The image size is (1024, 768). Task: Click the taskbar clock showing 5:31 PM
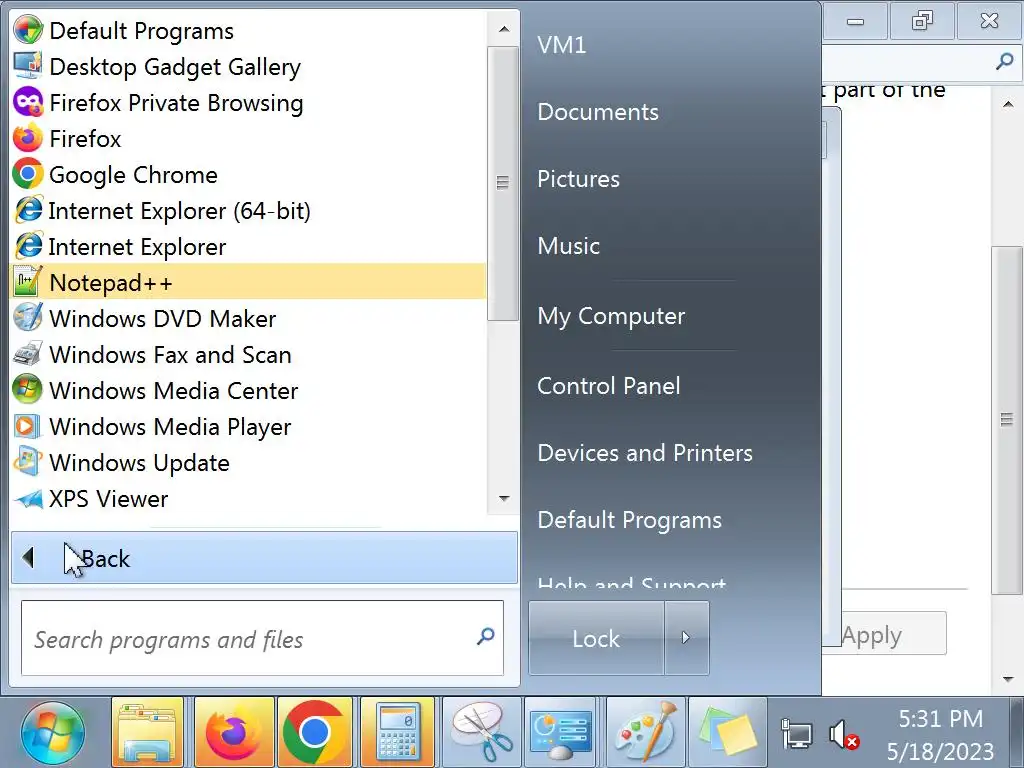(940, 734)
